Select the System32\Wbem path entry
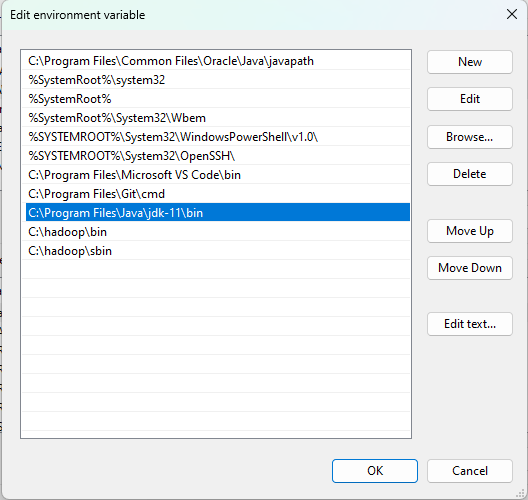This screenshot has width=528, height=500. tap(218, 118)
